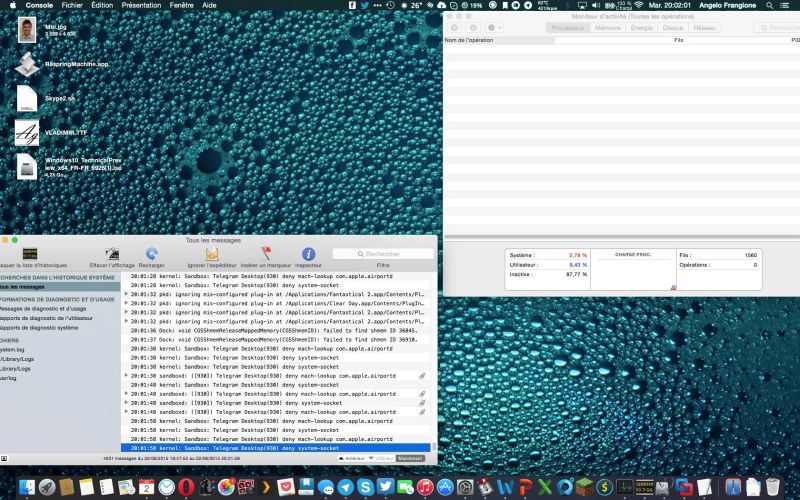Click paperclip on 20:01:40 sandboxd system-socket row
Image resolution: width=800 pixels, height=500 pixels.
click(x=422, y=403)
